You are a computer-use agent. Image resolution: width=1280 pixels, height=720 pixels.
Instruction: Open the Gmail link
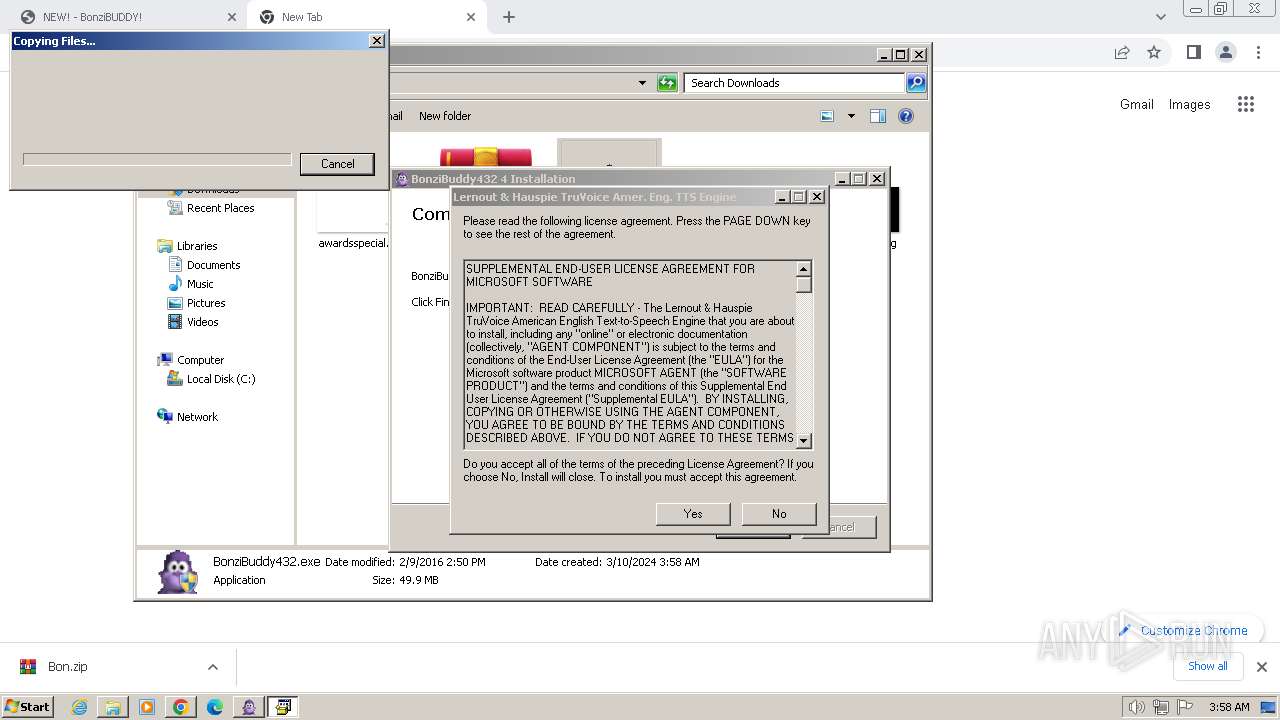pyautogui.click(x=1137, y=104)
